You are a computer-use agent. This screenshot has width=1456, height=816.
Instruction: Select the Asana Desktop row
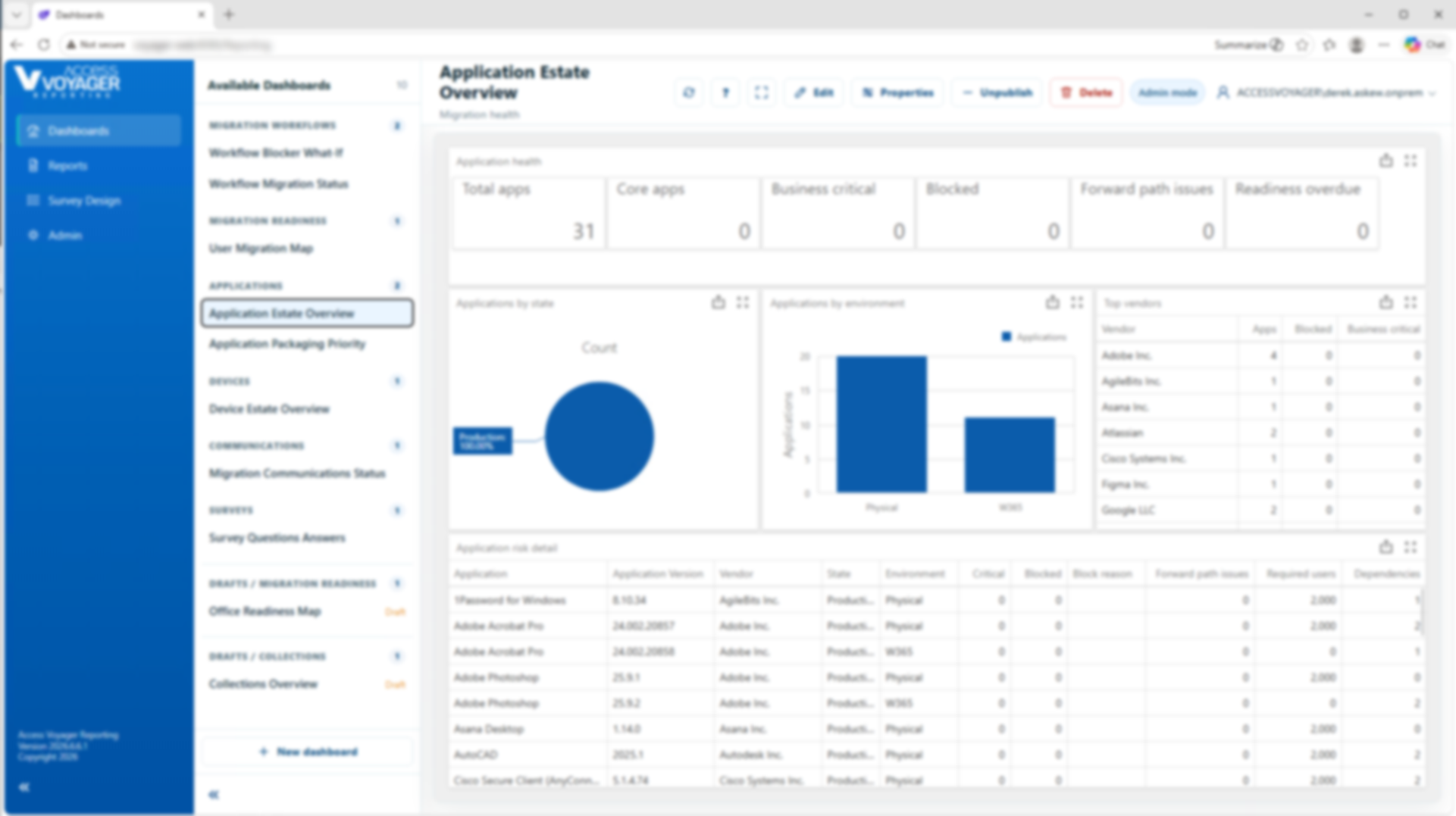pyautogui.click(x=936, y=729)
